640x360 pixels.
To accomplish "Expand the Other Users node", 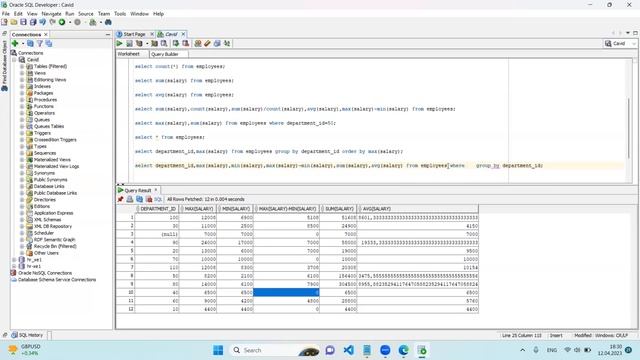I will [22, 253].
